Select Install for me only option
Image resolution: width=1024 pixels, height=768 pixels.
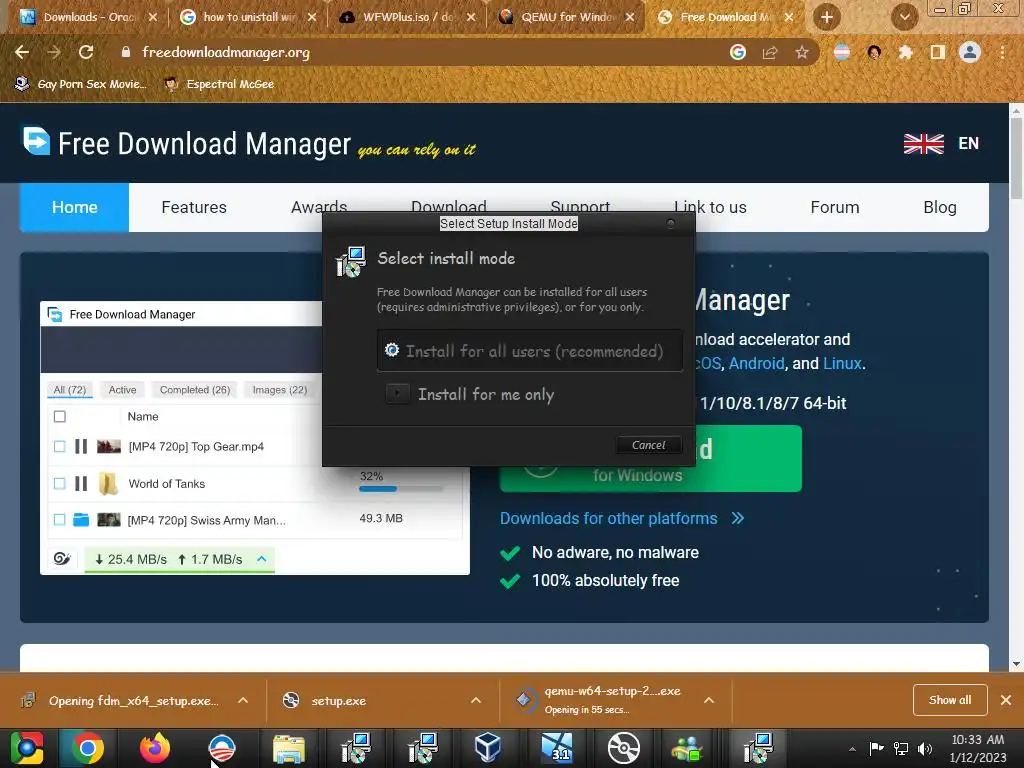click(x=470, y=394)
